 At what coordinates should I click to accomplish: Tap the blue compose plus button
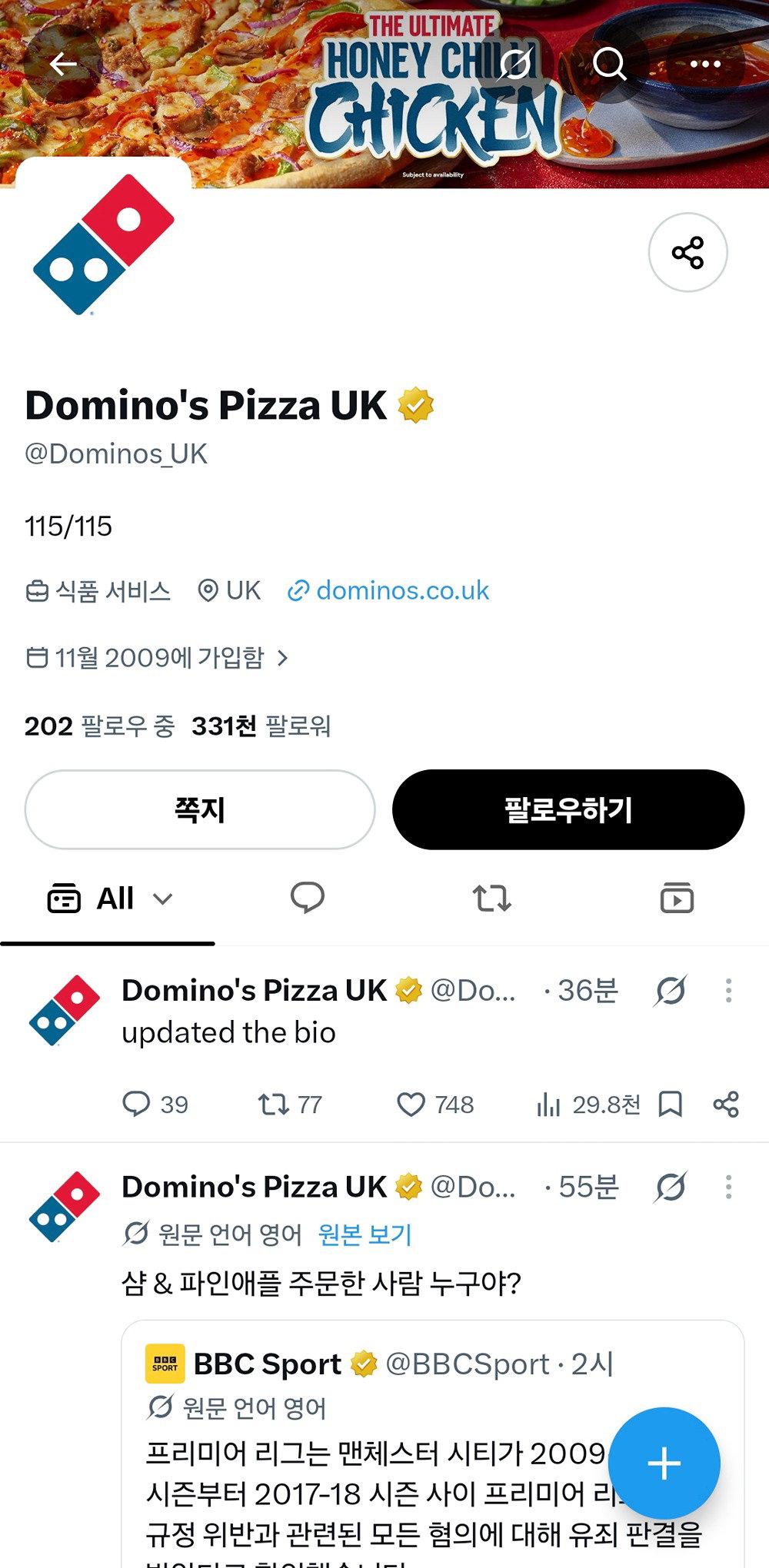coord(664,1463)
